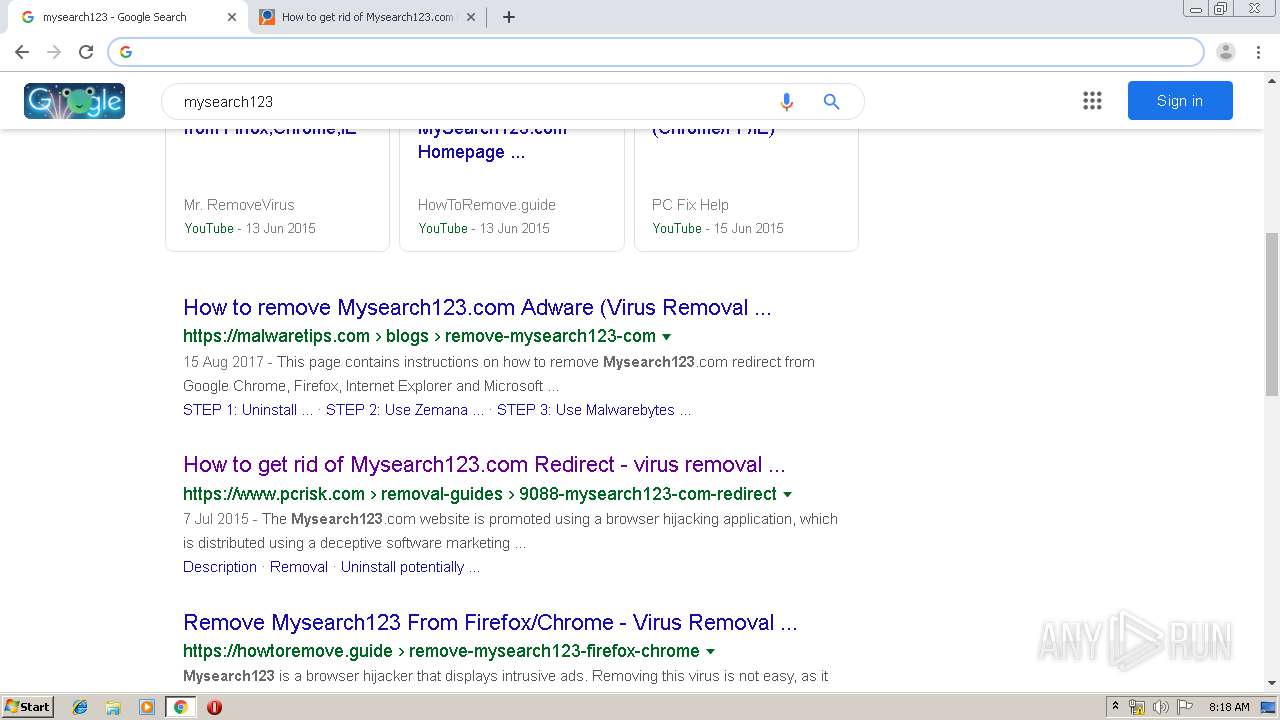This screenshot has height=720, width=1280.
Task: Open the 'Removal' sitelink
Action: (298, 567)
